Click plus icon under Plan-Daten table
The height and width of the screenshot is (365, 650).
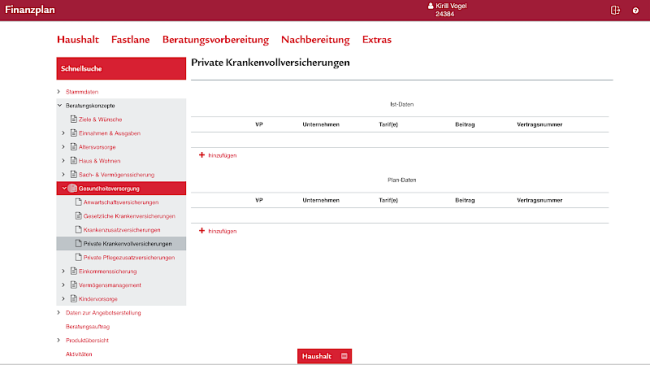(202, 231)
